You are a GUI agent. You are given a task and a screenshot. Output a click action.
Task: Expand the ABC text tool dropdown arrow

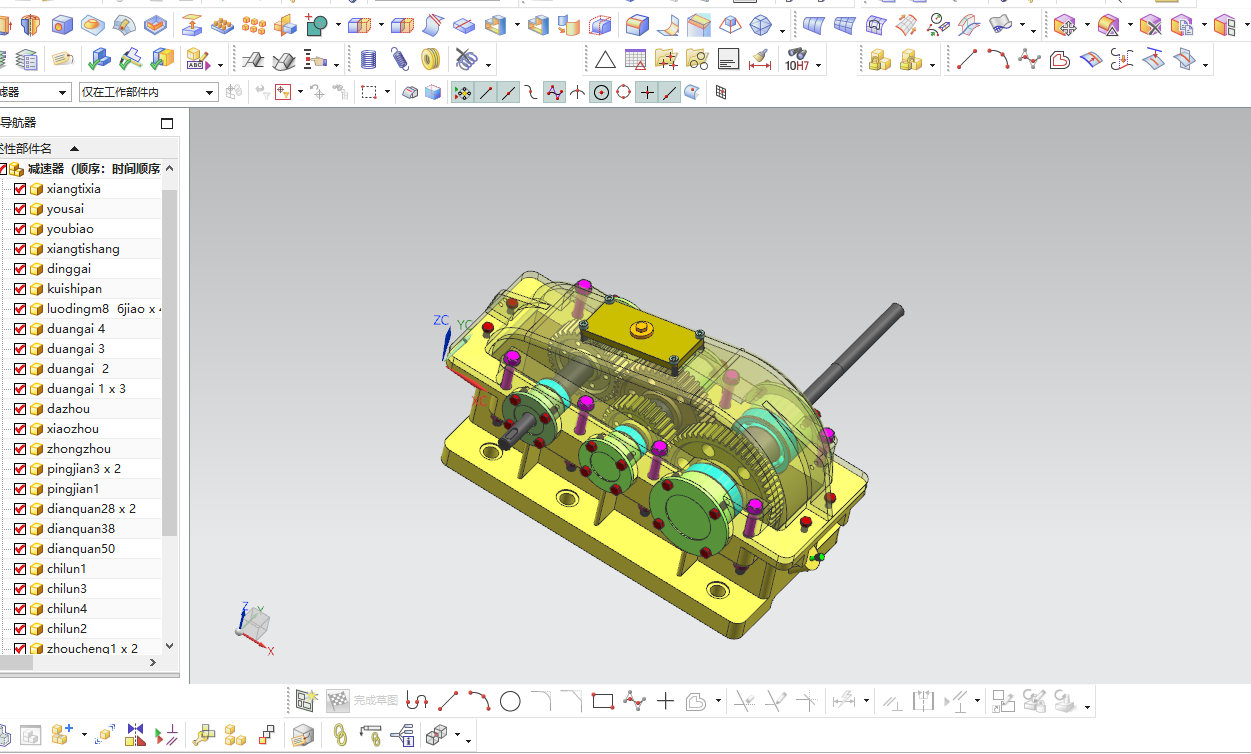(x=220, y=66)
